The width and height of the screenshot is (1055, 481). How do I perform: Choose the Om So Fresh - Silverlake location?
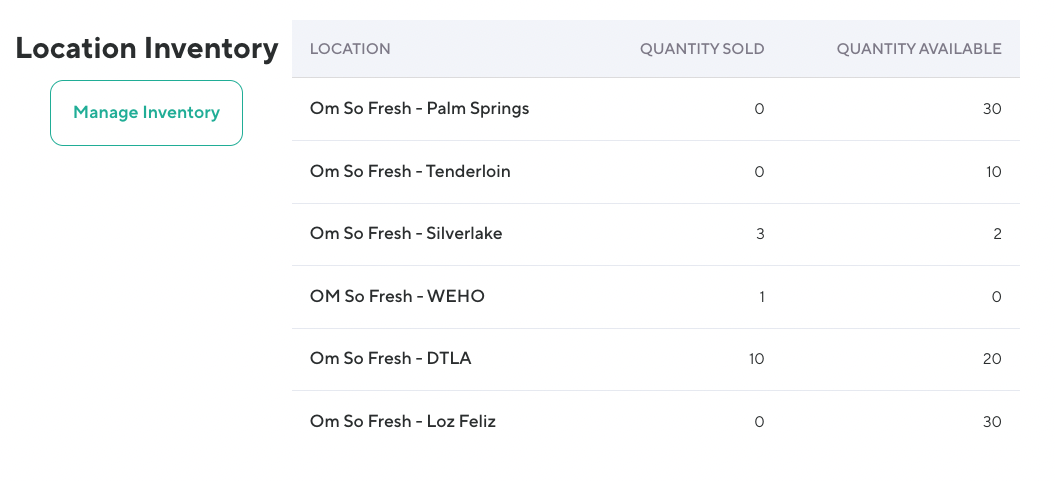(x=406, y=234)
